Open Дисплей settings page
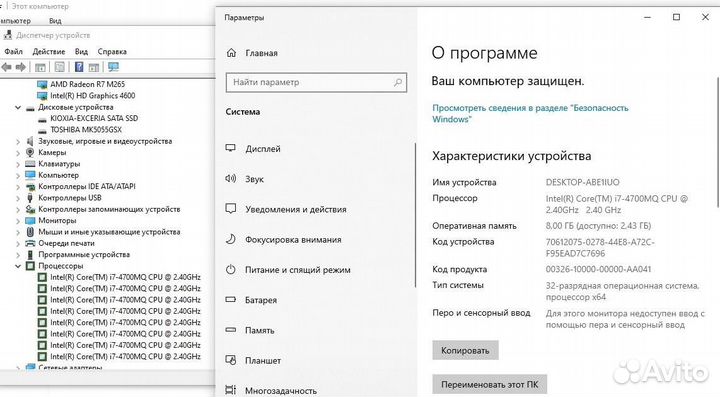The height and width of the screenshot is (397, 720). tap(263, 149)
